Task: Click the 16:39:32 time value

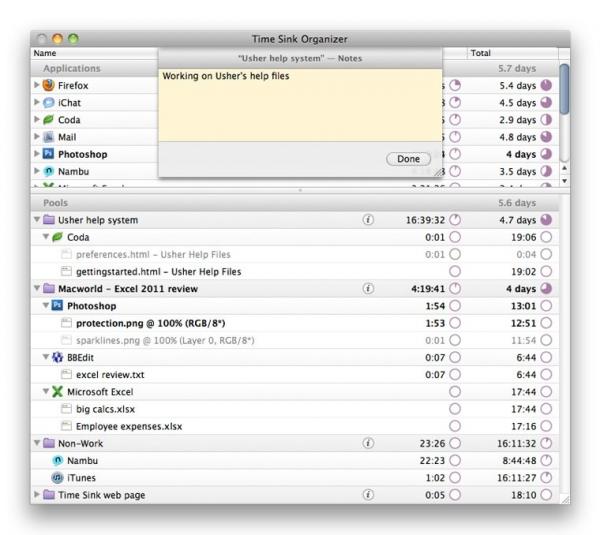Action: click(x=425, y=220)
